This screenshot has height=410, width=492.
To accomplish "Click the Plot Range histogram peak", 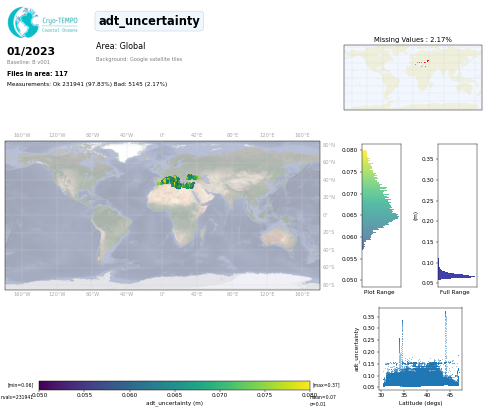I will pos(396,217).
